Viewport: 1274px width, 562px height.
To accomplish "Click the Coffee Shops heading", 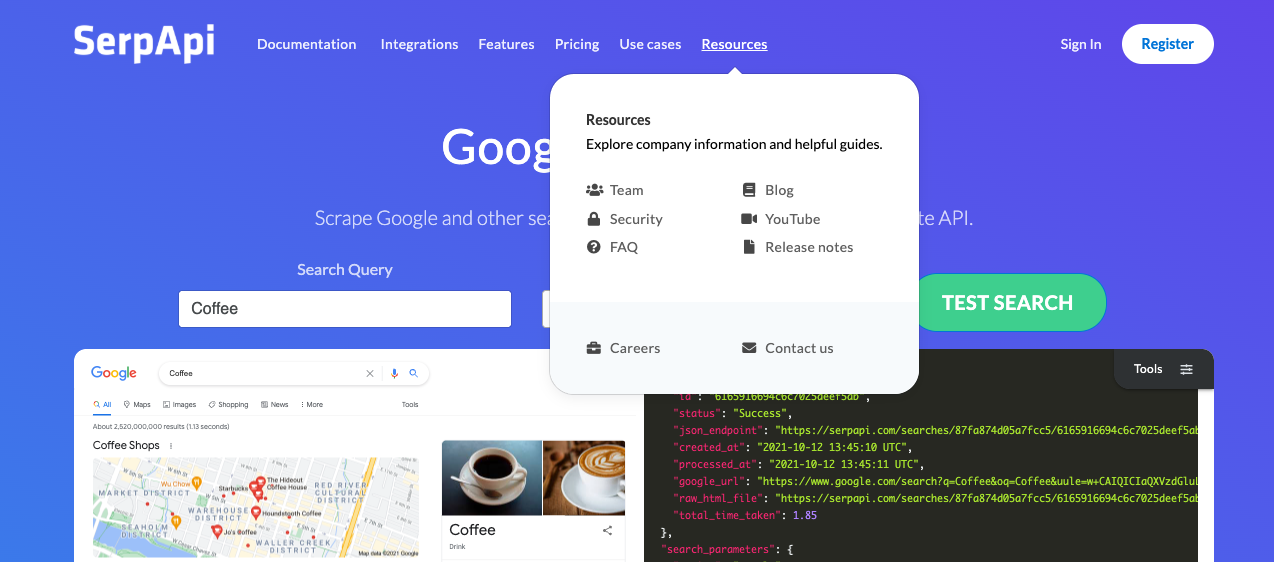I will click(x=126, y=446).
